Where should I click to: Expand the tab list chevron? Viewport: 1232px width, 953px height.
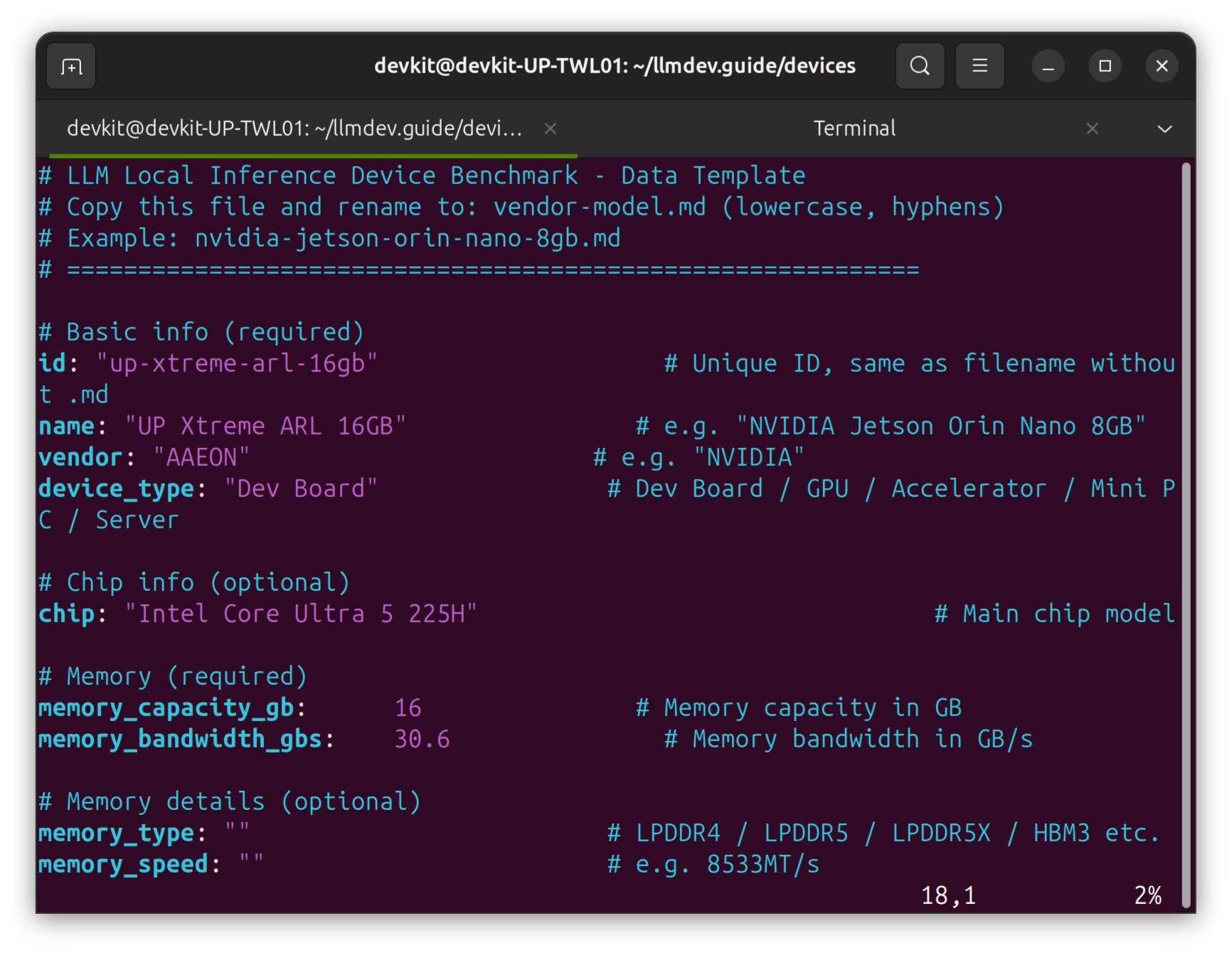pos(1164,129)
